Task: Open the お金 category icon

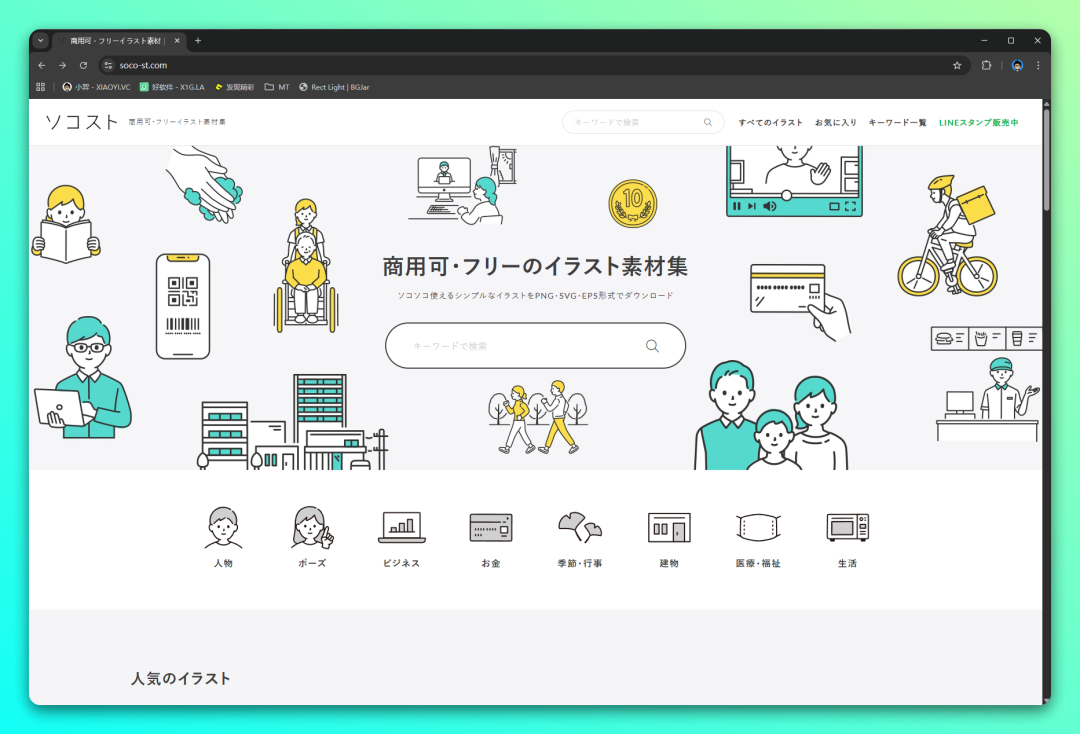Action: point(490,527)
